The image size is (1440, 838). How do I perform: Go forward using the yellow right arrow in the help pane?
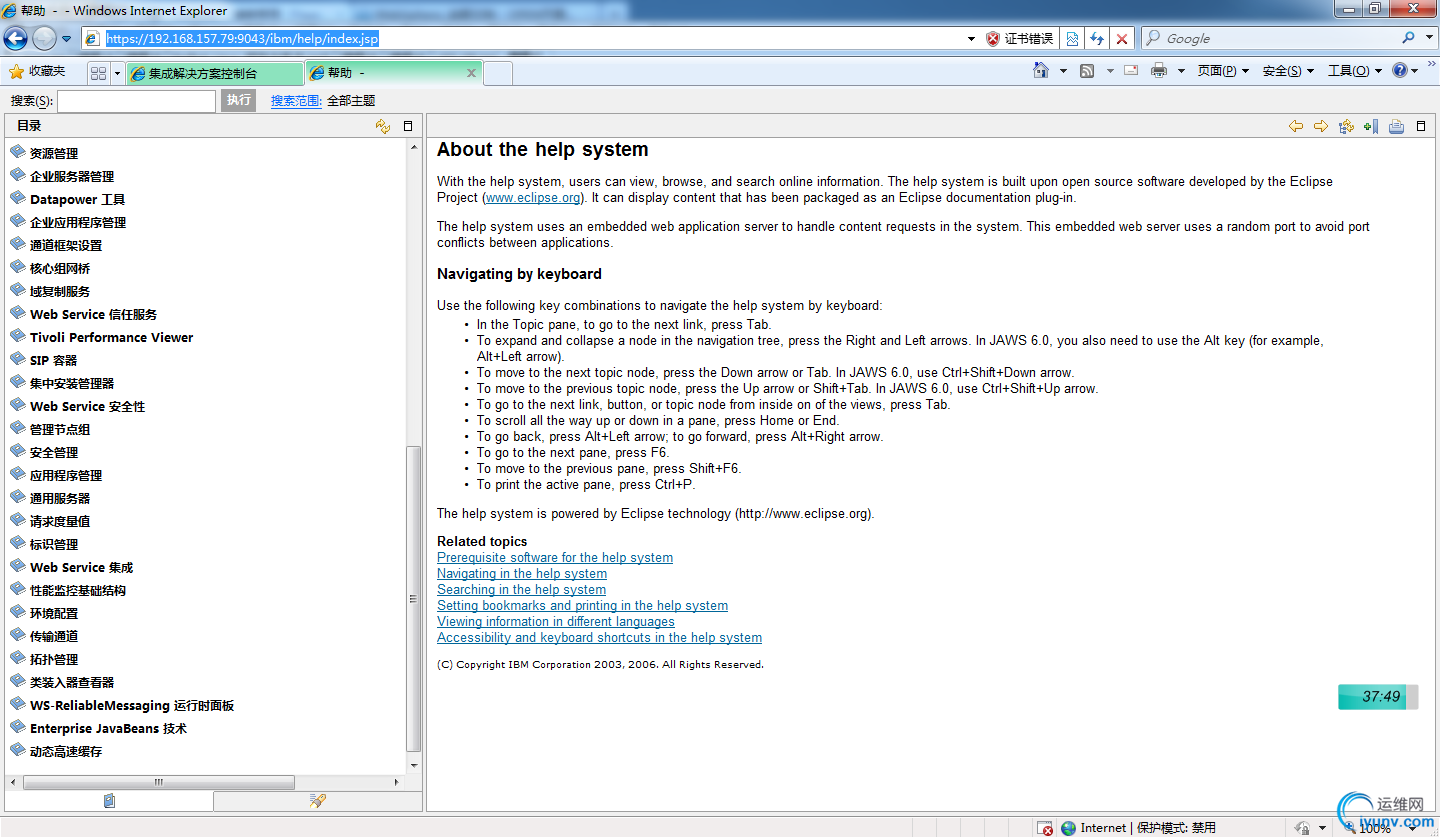pyautogui.click(x=1321, y=126)
